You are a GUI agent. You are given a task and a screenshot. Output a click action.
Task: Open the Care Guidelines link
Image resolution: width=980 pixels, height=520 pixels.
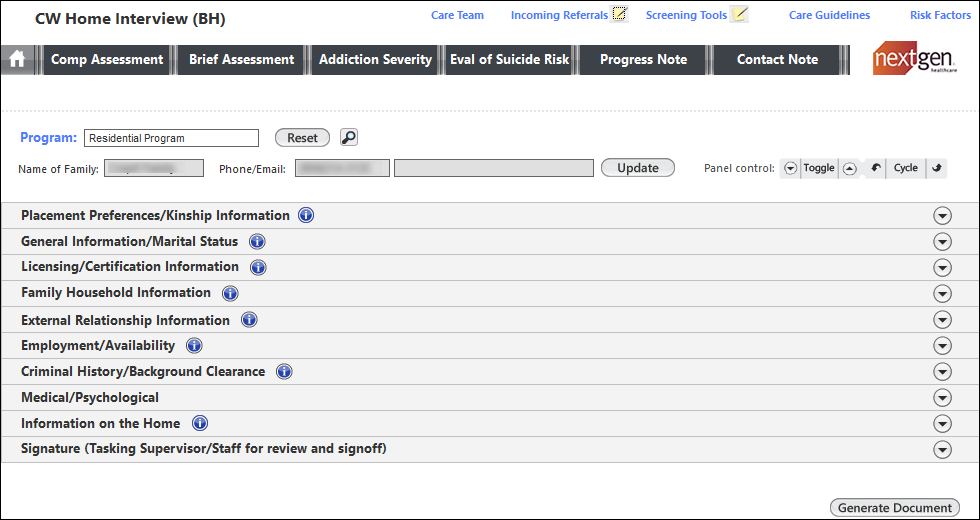[x=829, y=15]
